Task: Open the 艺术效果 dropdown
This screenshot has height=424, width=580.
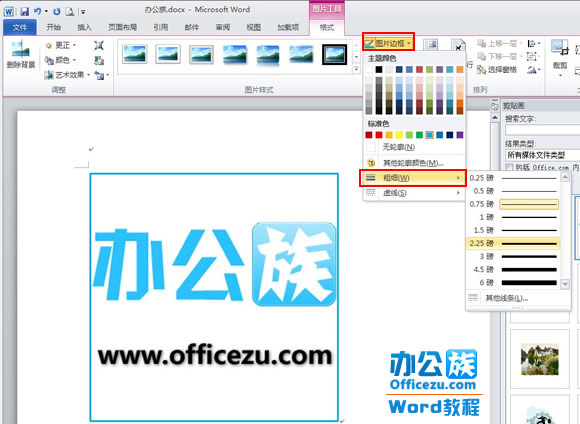Action: pos(67,75)
